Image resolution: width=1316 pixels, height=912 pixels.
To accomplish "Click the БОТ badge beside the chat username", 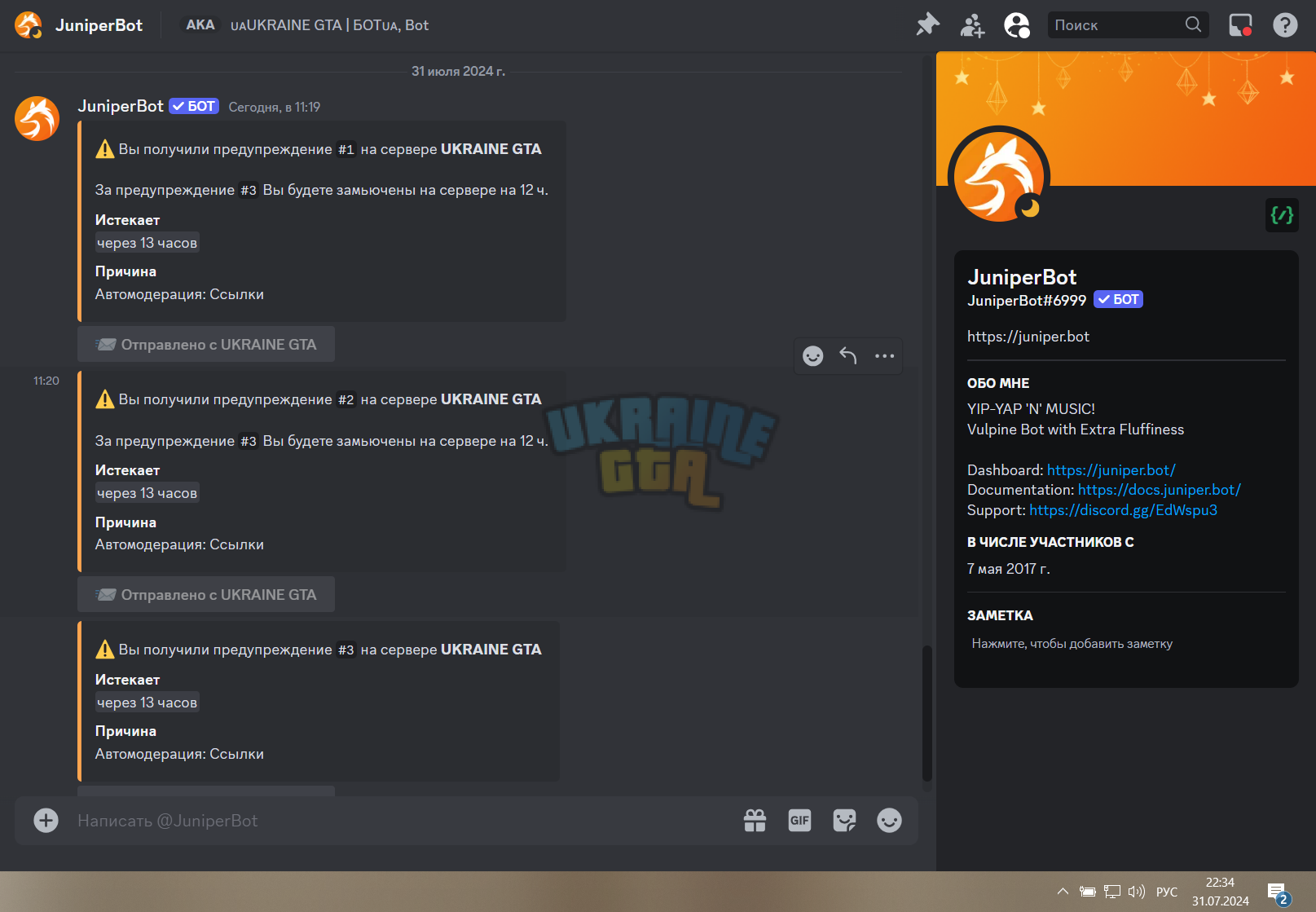I will [194, 106].
